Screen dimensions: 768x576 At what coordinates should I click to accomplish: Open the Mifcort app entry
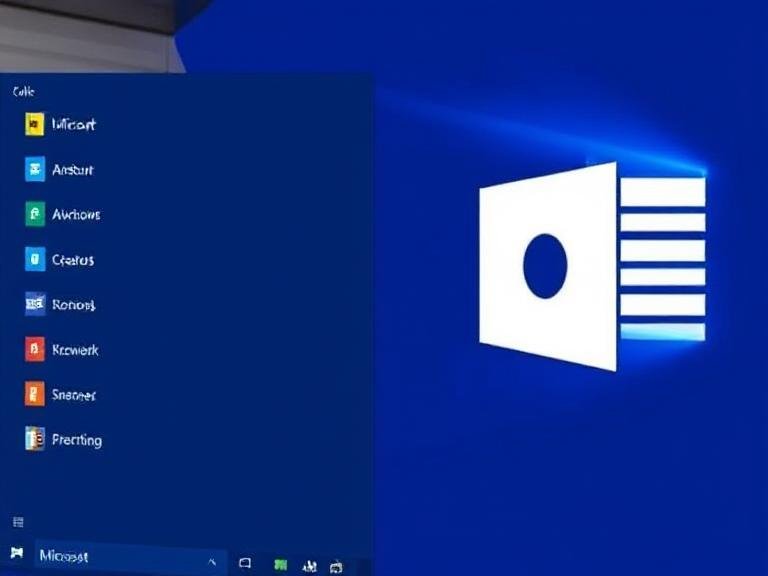[x=73, y=124]
